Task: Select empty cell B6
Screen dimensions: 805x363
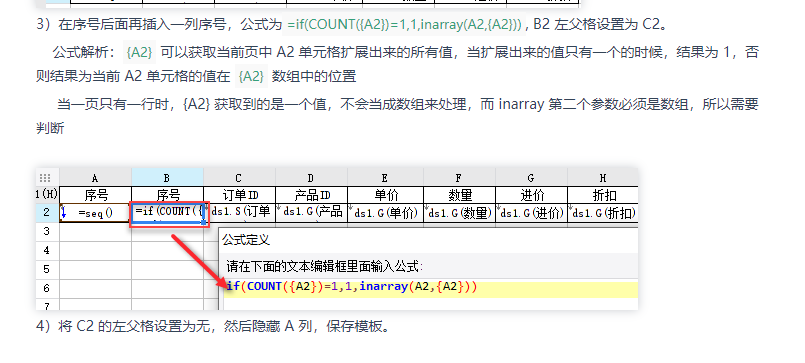Action: (x=167, y=289)
